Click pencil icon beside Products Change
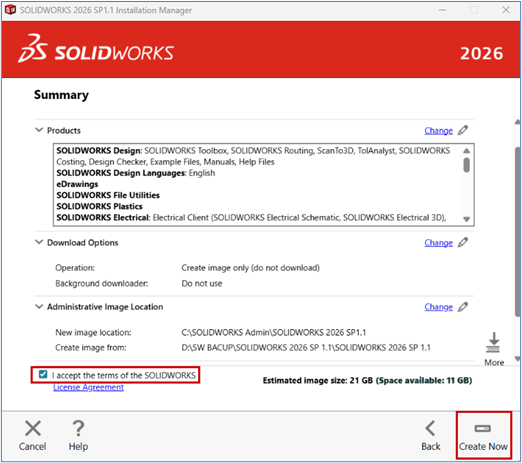 463,130
